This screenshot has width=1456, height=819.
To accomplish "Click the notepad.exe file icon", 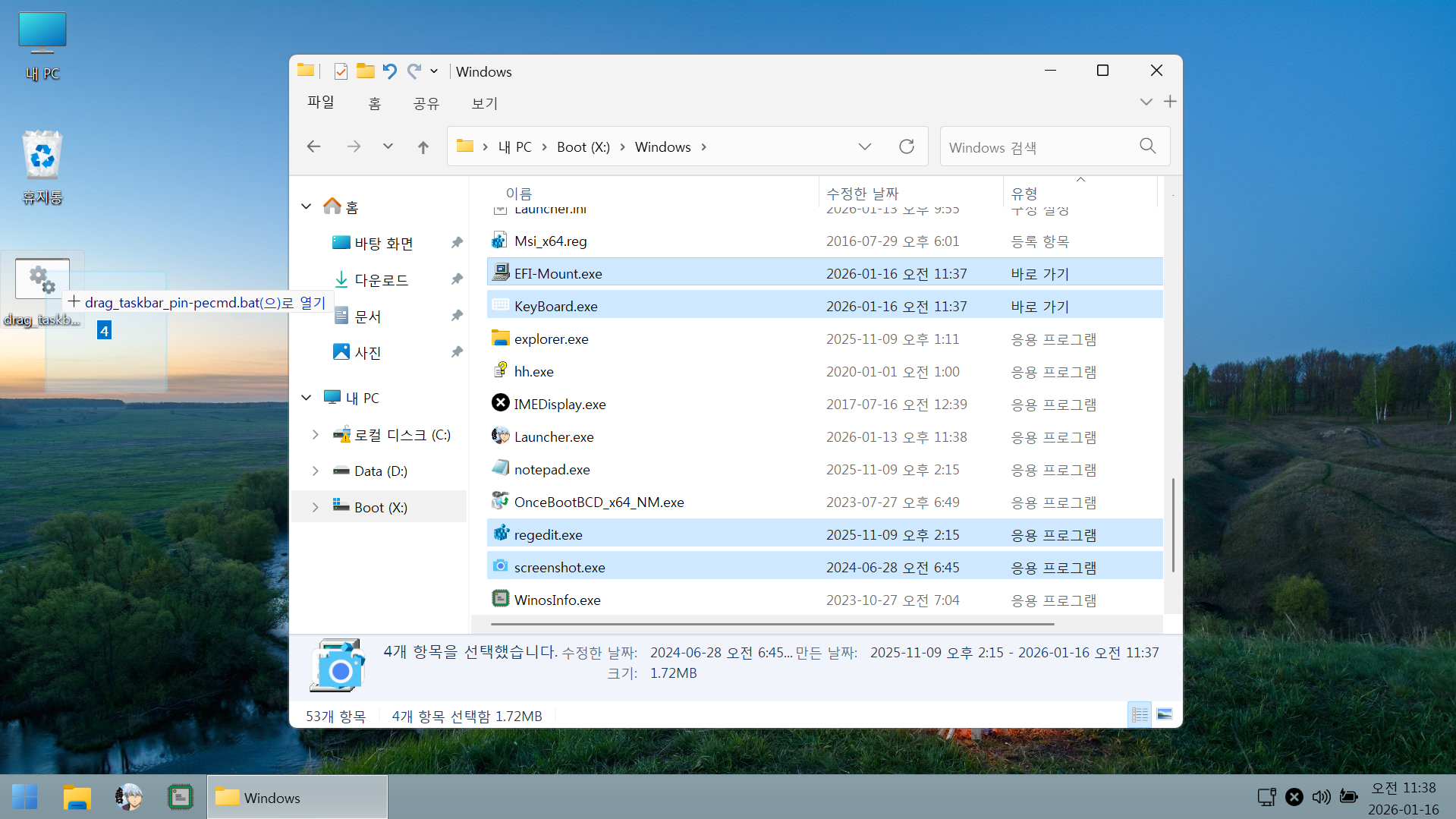I will [500, 468].
